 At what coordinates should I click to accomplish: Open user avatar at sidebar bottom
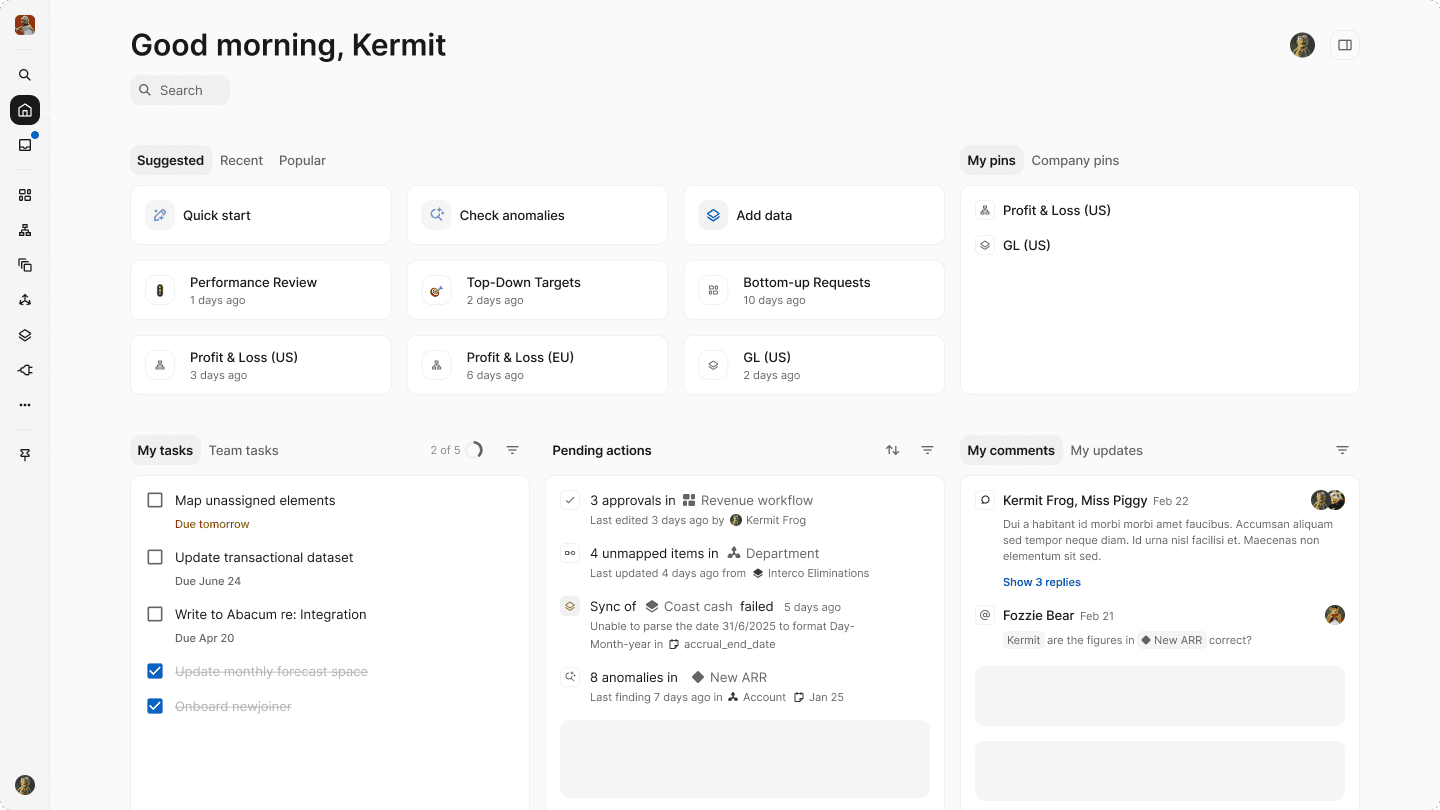pyautogui.click(x=25, y=785)
